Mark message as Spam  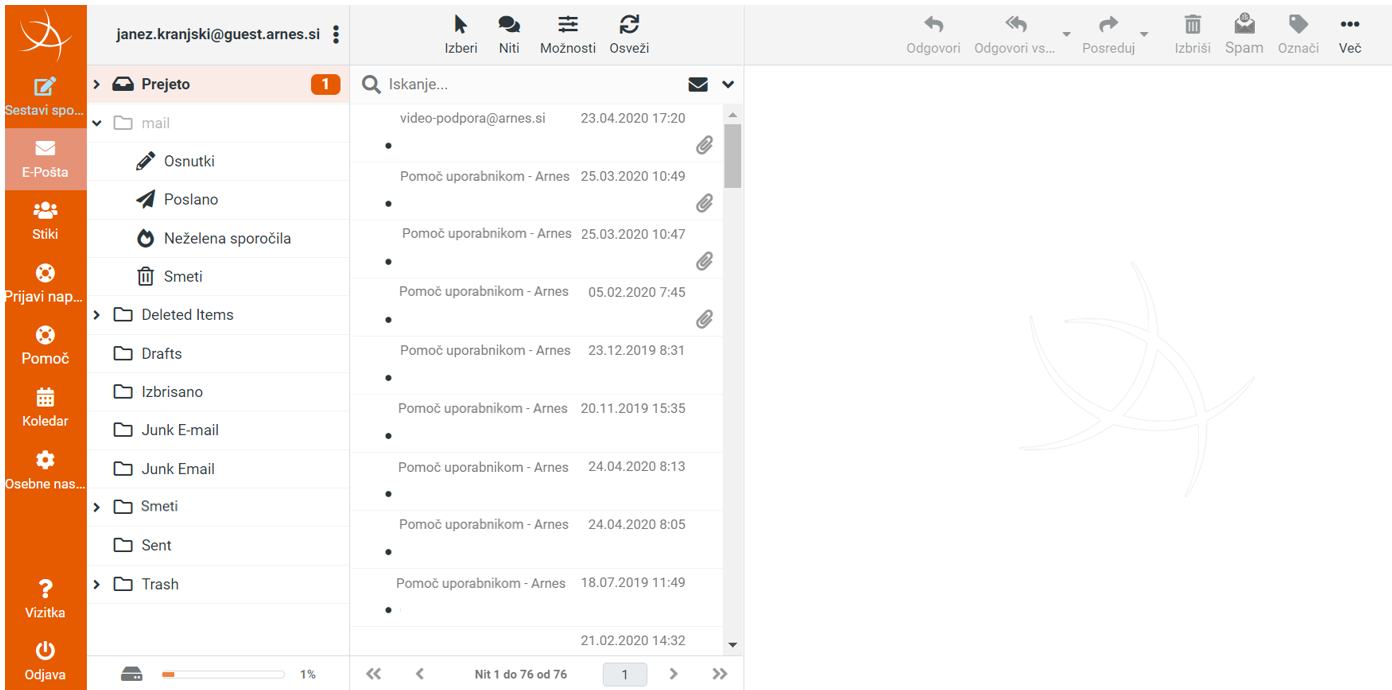(x=1244, y=34)
